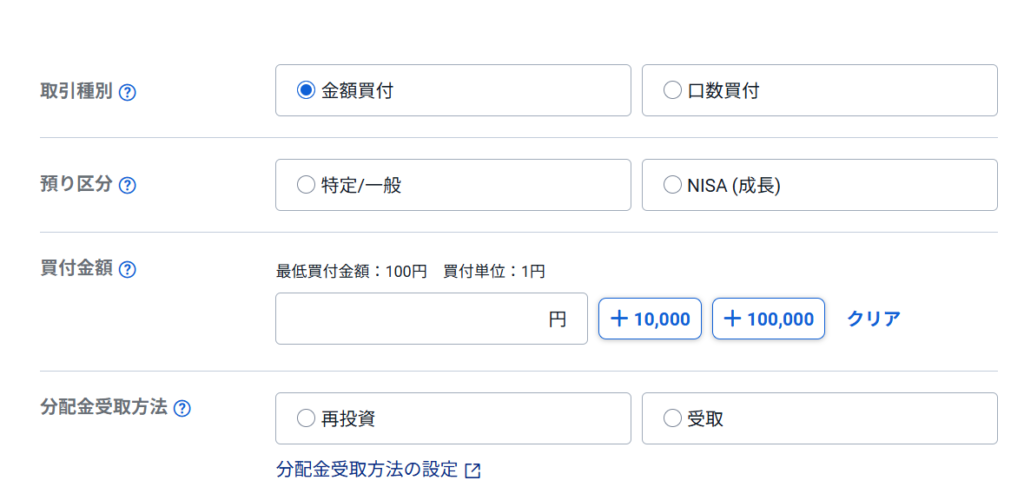Screen dimensions: 1024x500
Task: Click plus icon on the 10,000 button
Action: tap(619, 319)
